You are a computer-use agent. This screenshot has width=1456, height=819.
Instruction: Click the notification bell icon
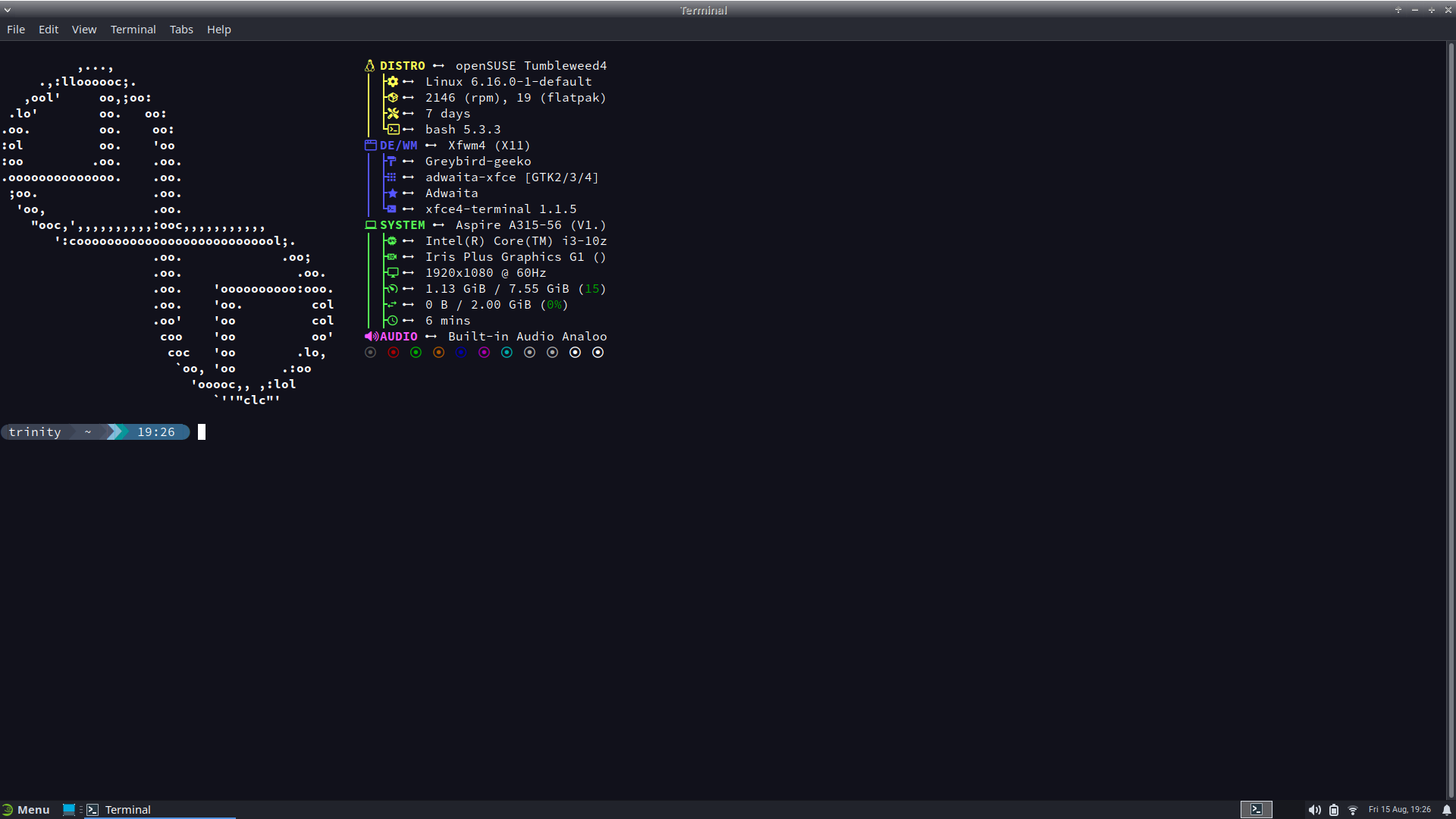pyautogui.click(x=1446, y=810)
